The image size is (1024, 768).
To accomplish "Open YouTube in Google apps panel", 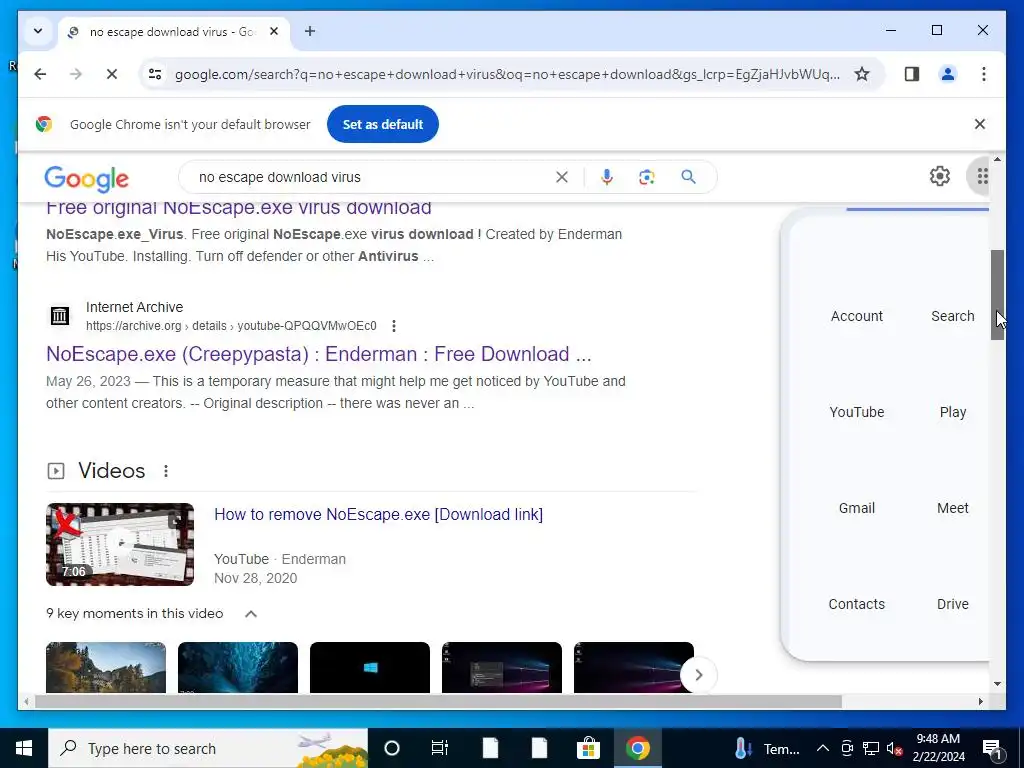I will [x=856, y=412].
